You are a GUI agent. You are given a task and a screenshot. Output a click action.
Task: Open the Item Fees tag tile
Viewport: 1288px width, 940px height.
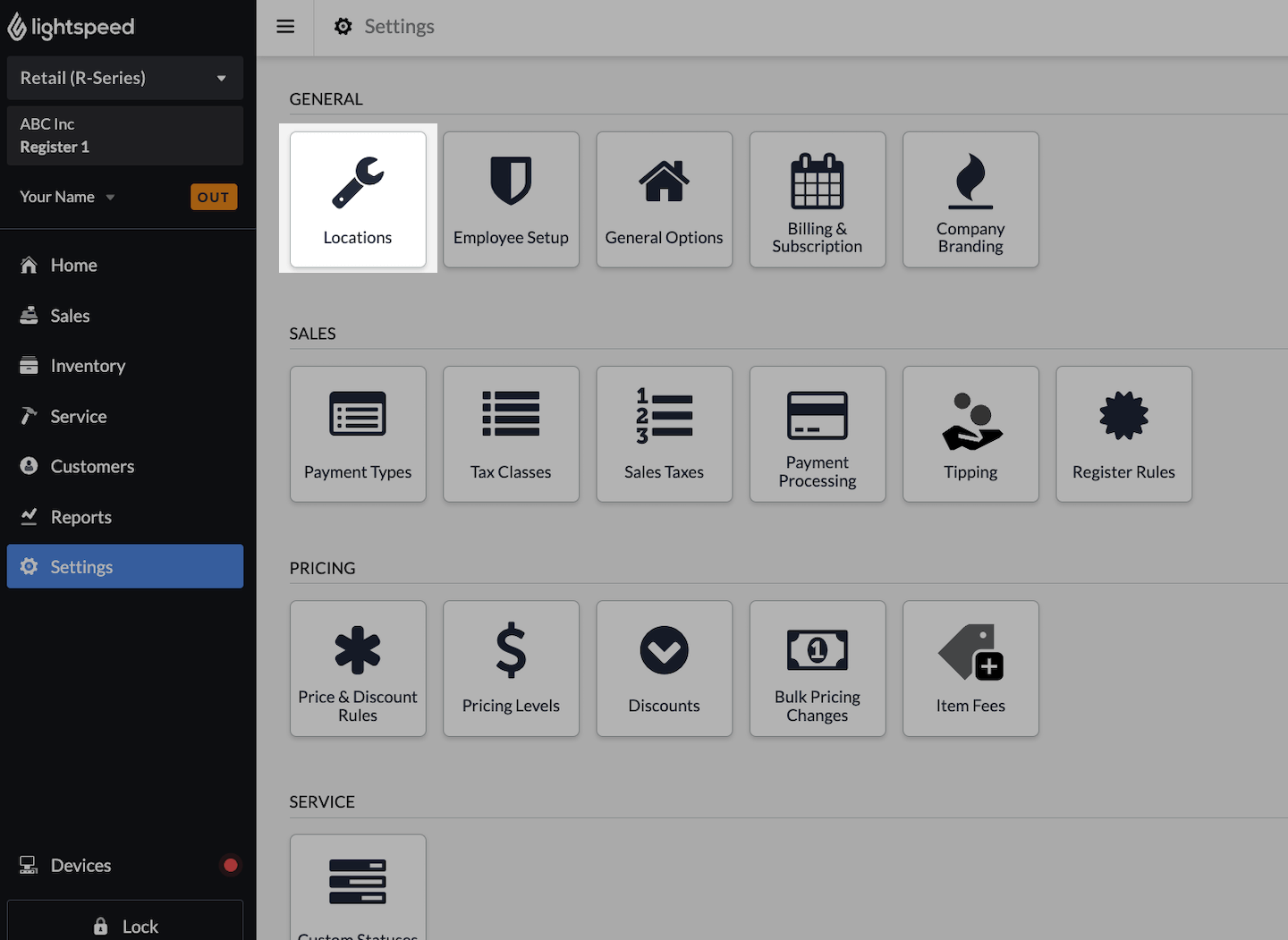(x=970, y=668)
